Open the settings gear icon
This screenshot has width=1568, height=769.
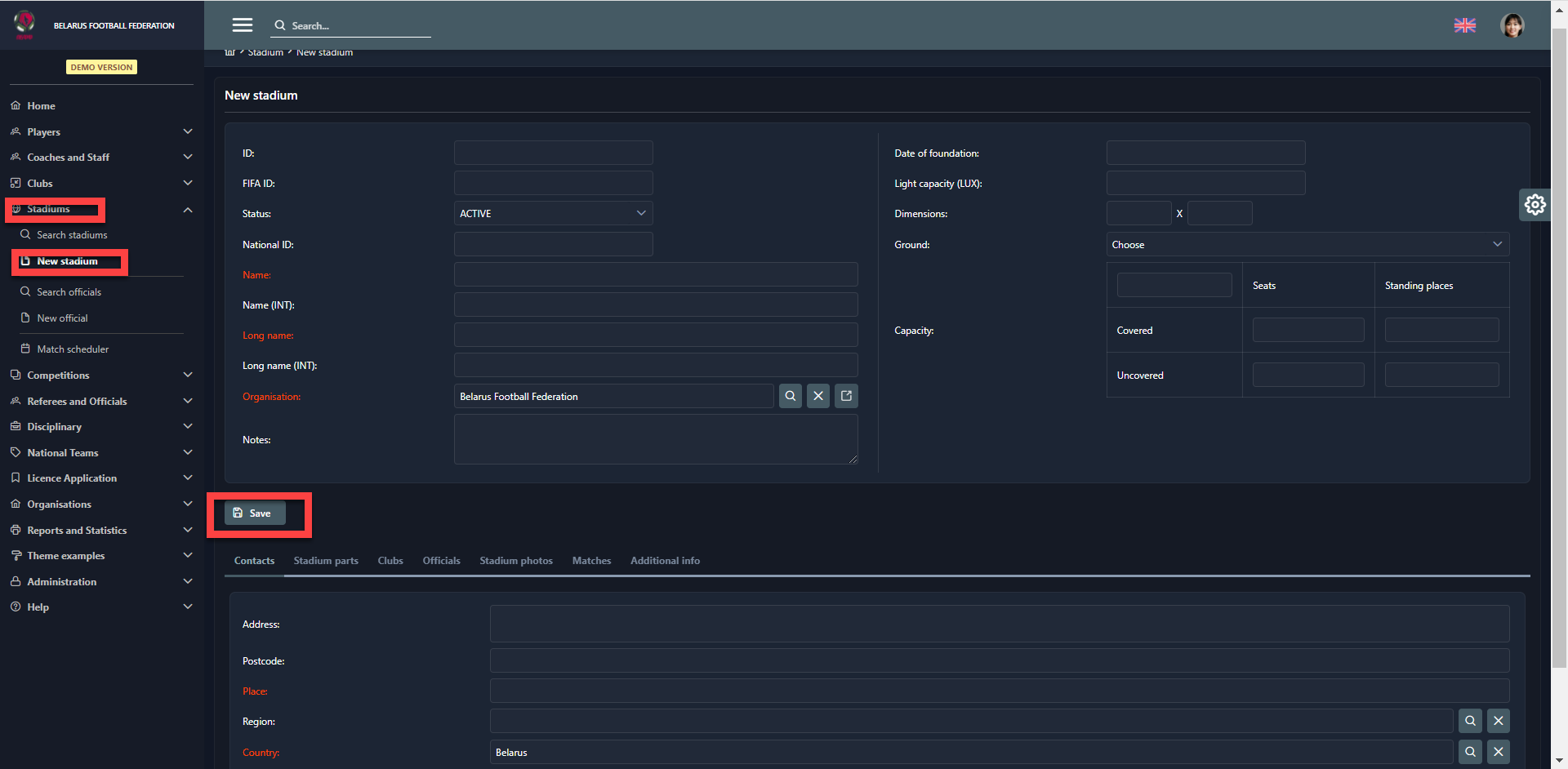point(1535,204)
